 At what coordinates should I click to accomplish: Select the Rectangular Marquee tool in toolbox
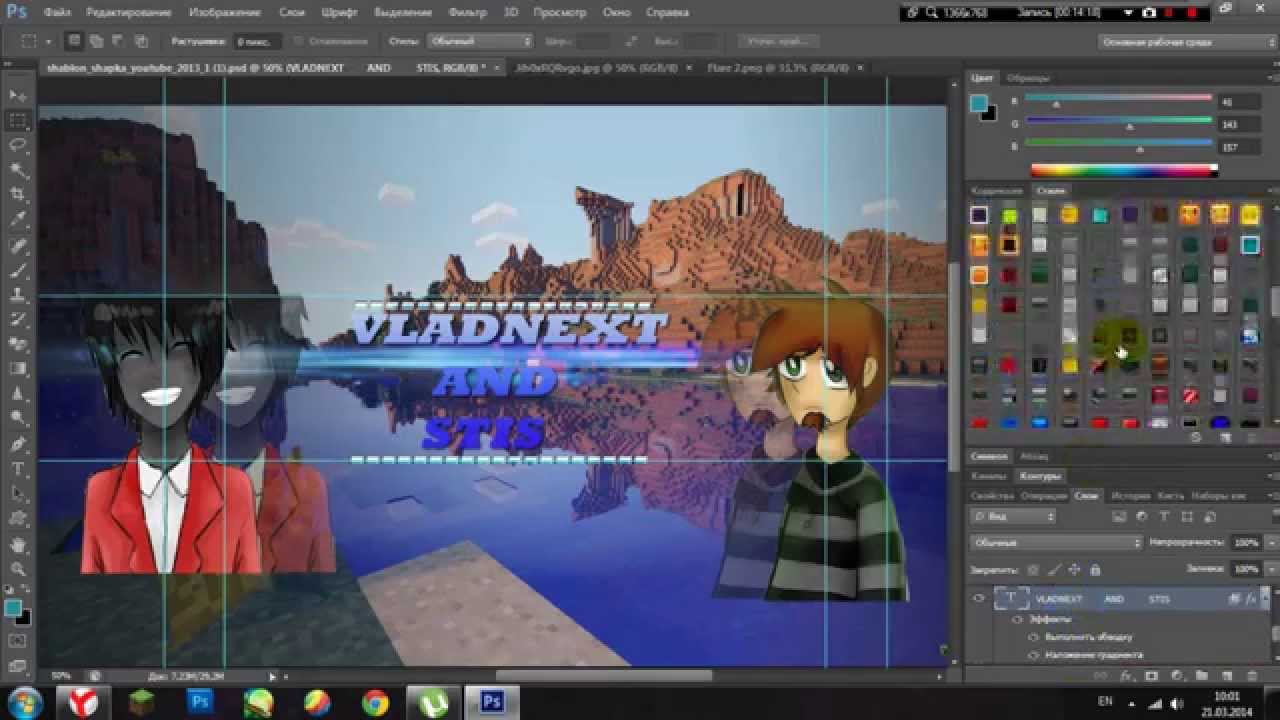click(x=18, y=120)
